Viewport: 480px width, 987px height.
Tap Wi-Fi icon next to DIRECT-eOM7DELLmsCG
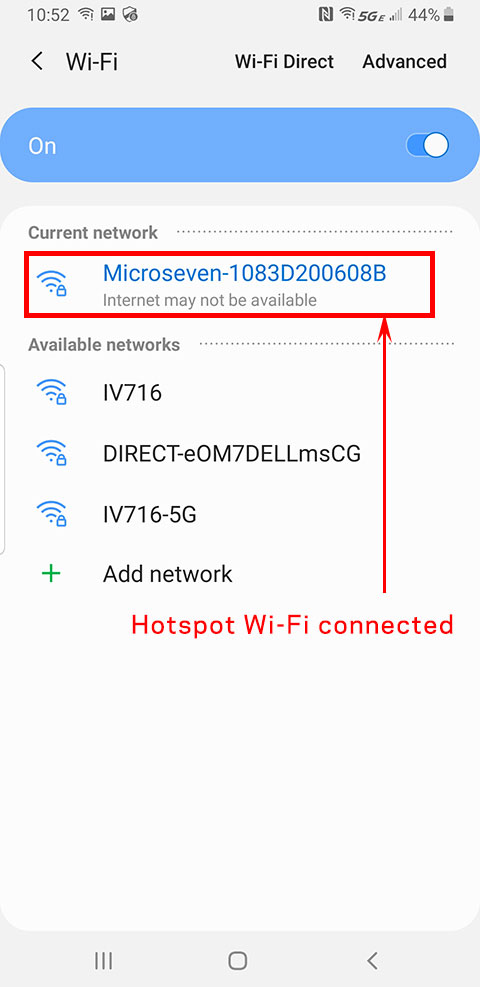(x=52, y=452)
